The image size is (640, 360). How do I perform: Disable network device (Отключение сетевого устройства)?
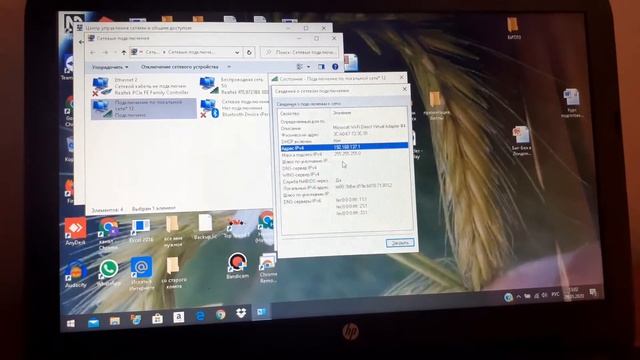coord(180,67)
